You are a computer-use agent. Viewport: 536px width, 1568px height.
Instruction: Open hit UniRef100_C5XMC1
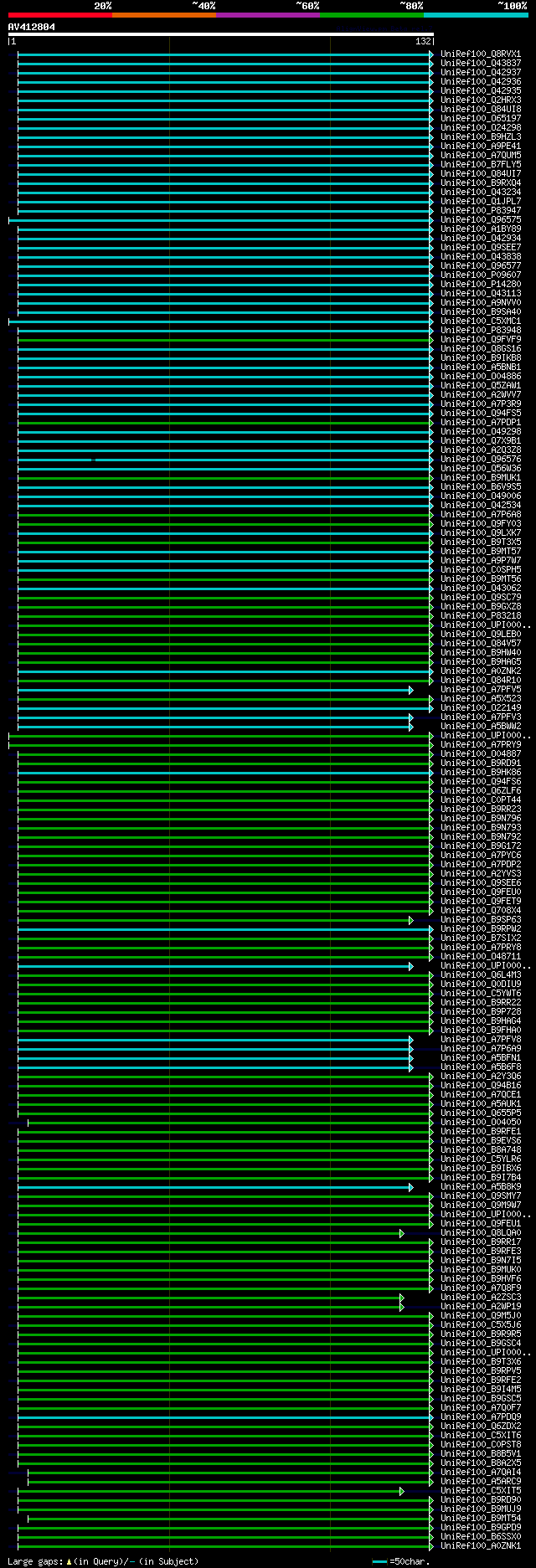[481, 321]
